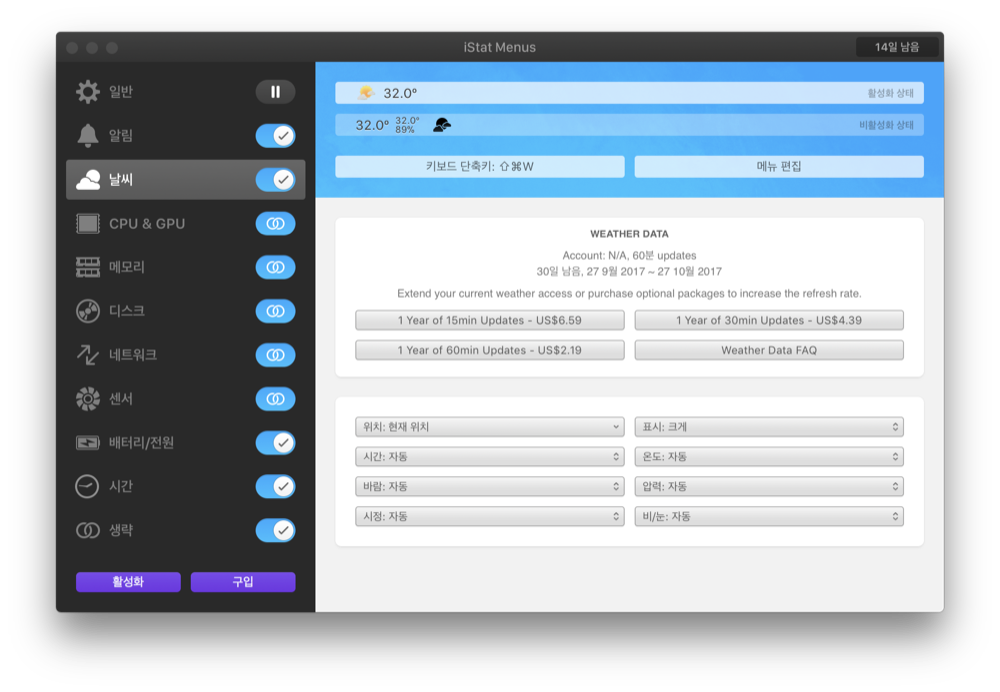The image size is (1000, 692).
Task: Click the fan icon for 센서
Action: tap(88, 399)
